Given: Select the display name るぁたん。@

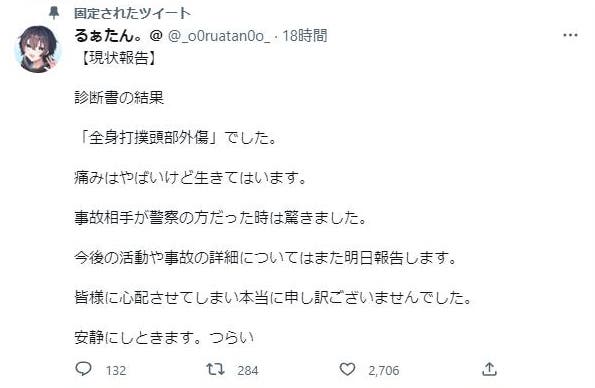Looking at the screenshot, I should (119, 36).
